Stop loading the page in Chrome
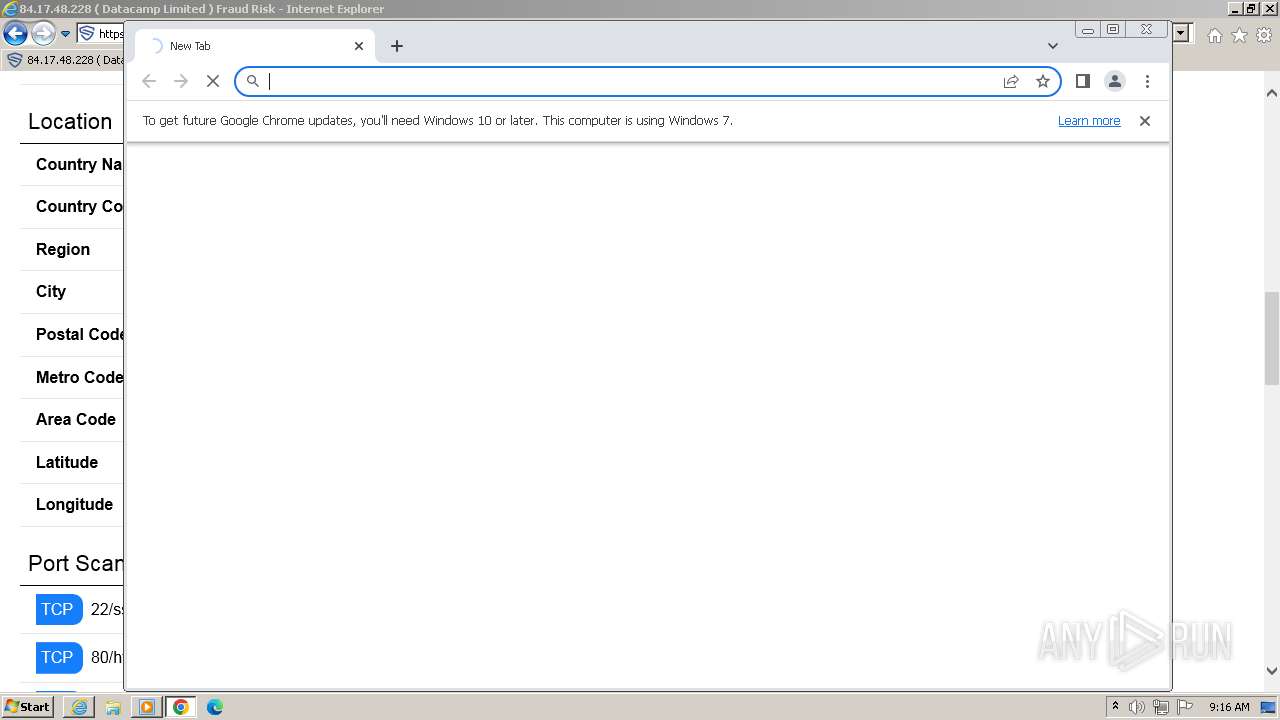1280x720 pixels. 213,81
